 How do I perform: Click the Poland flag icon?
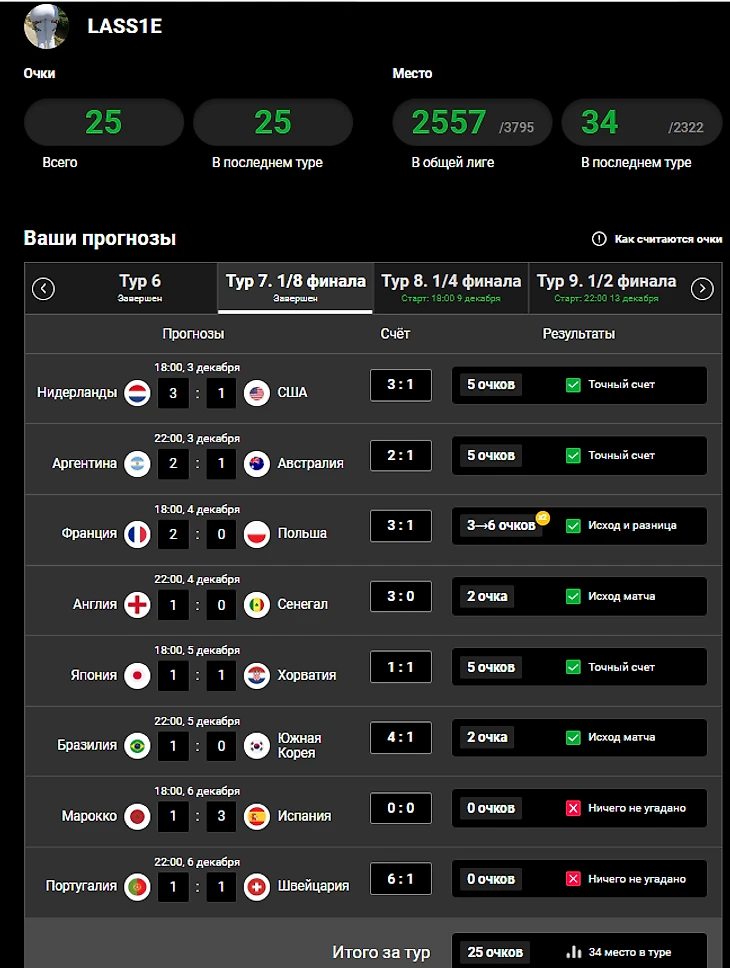[257, 534]
